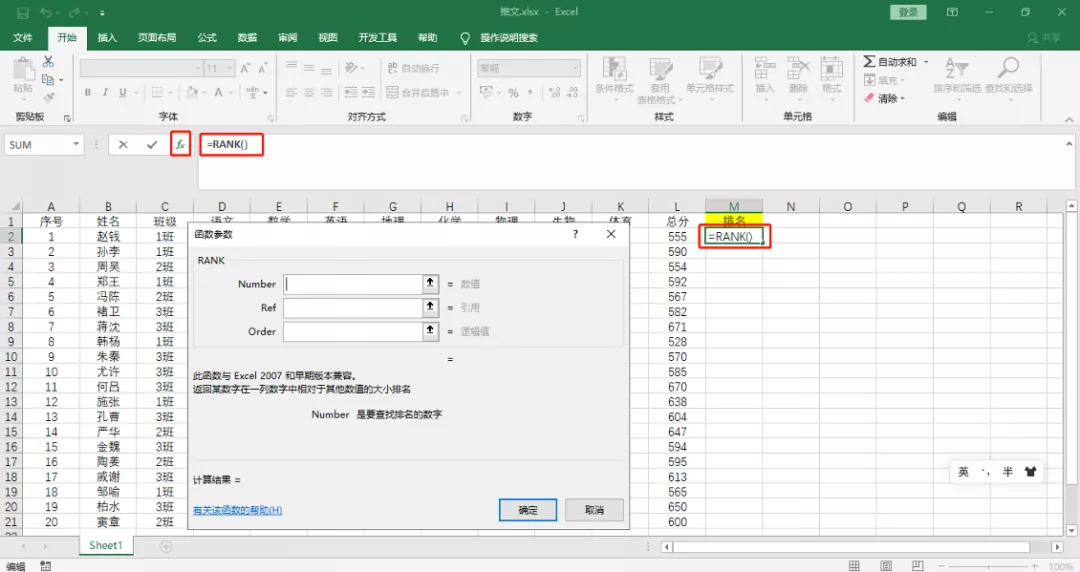
Task: Click the dialog question mark help icon
Action: point(576,234)
